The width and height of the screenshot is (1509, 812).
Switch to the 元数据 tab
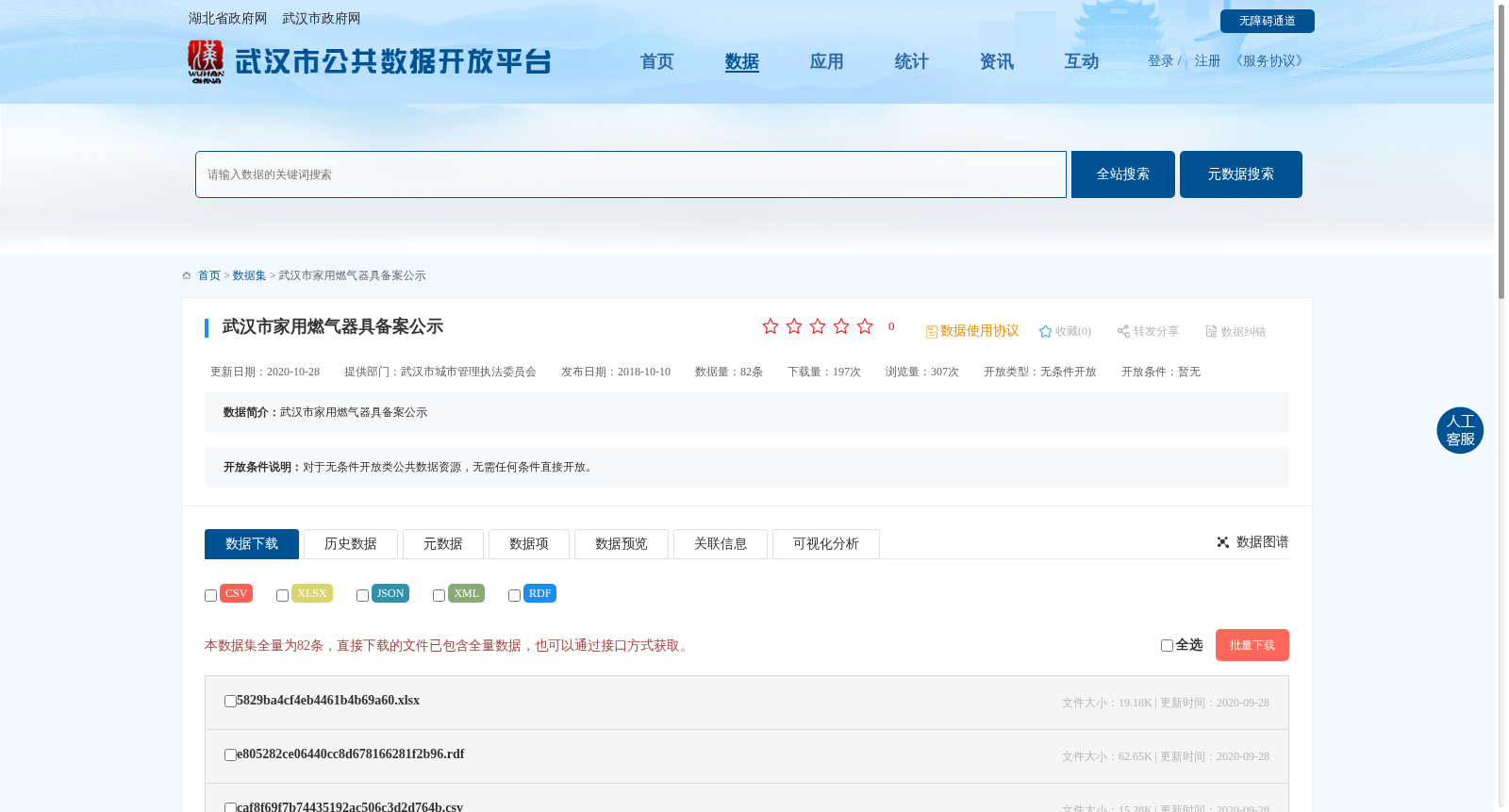click(443, 544)
